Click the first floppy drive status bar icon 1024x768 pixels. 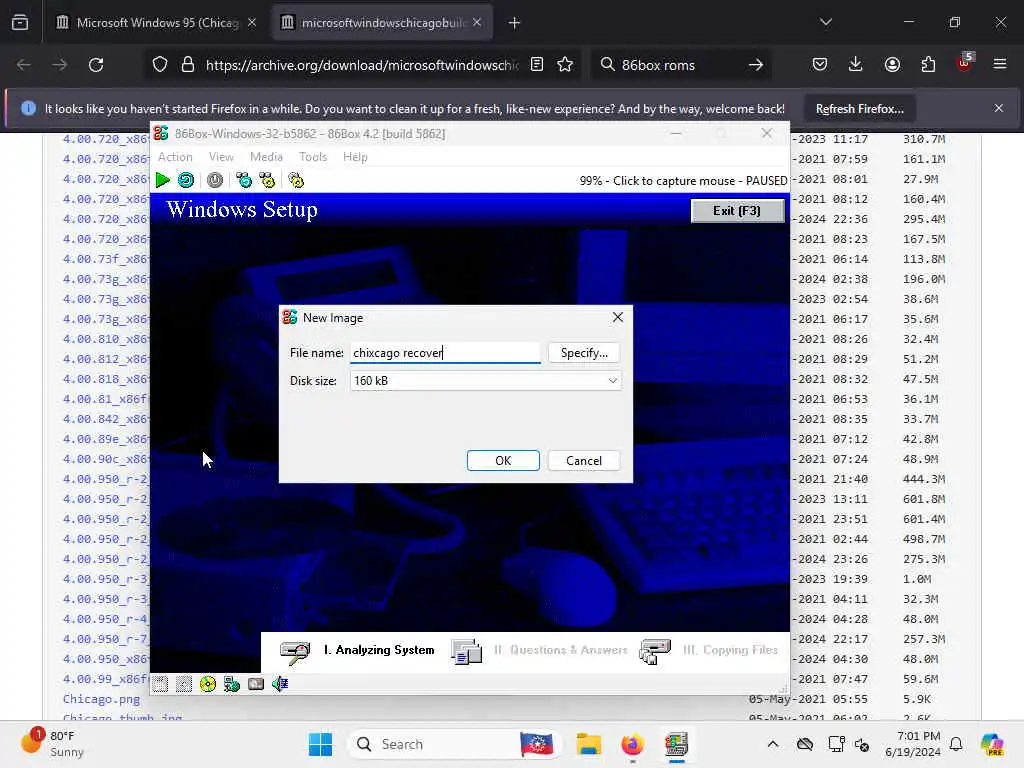click(160, 684)
